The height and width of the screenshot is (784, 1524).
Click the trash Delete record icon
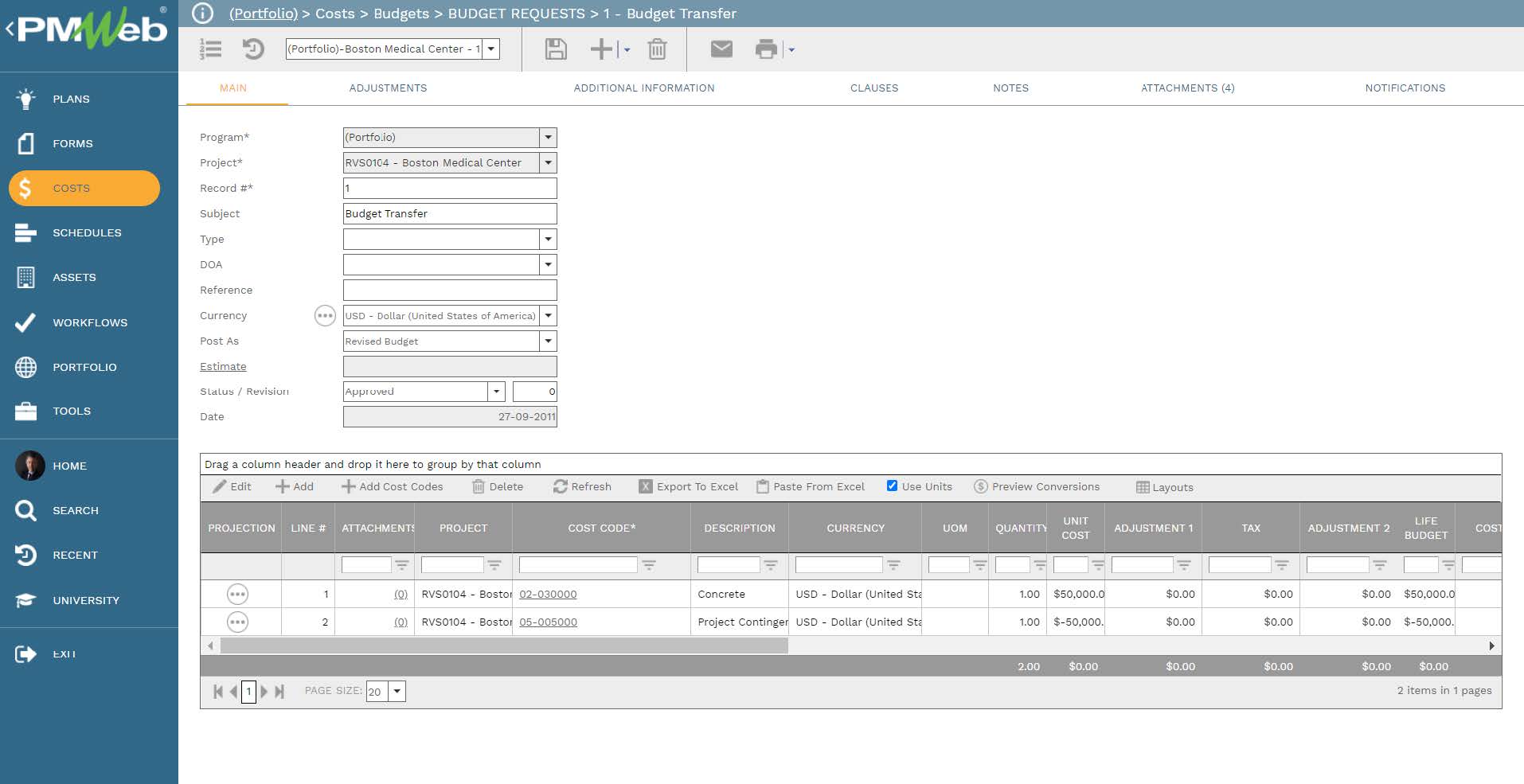point(657,49)
